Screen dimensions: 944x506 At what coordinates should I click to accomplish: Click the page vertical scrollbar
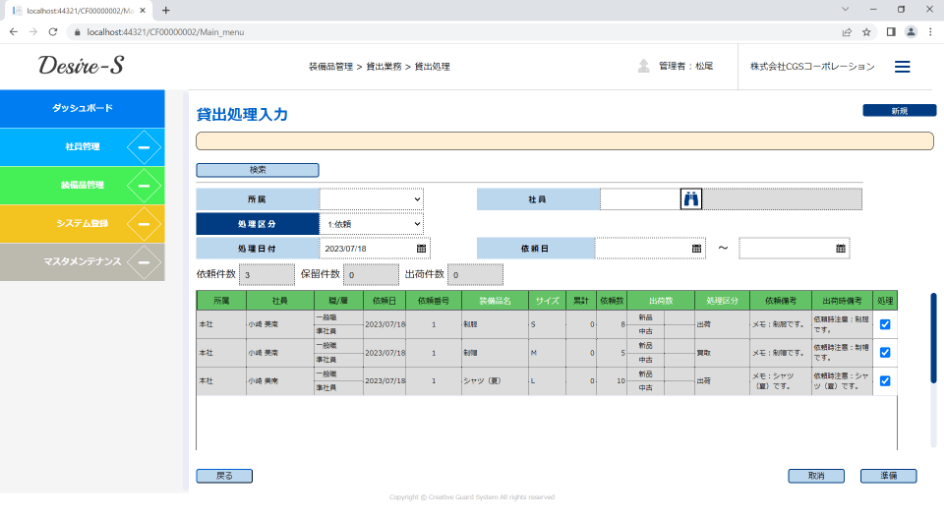[933, 337]
